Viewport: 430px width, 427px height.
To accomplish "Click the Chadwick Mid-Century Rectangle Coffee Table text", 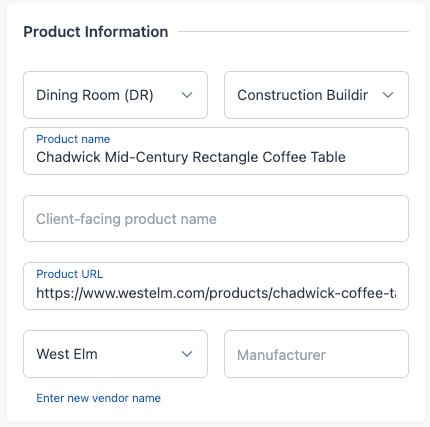I will coord(191,157).
